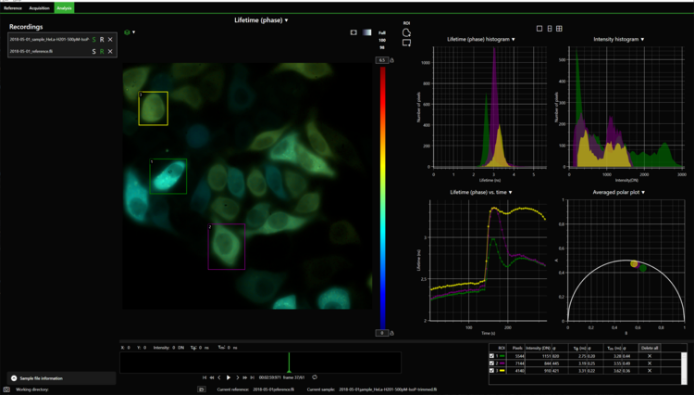Select yellow ROI 3 on the image
The image size is (694, 395).
pyautogui.click(x=153, y=108)
